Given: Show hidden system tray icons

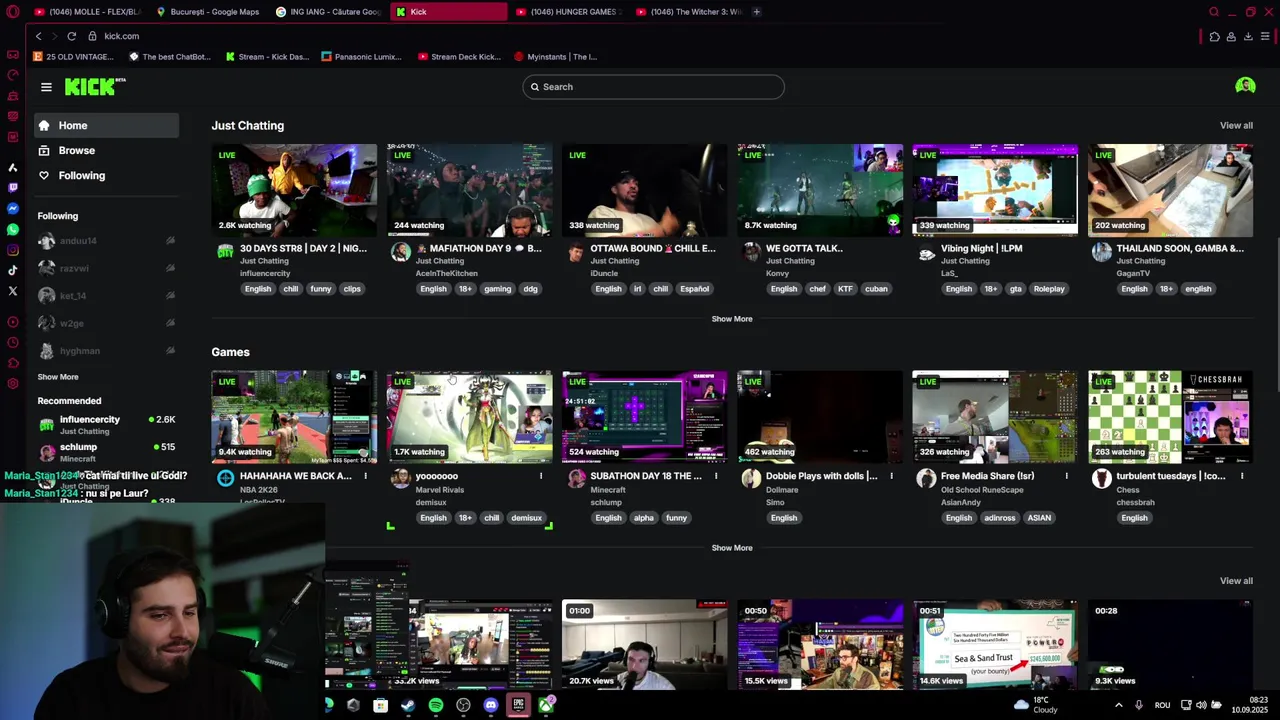Looking at the screenshot, I should (1118, 705).
